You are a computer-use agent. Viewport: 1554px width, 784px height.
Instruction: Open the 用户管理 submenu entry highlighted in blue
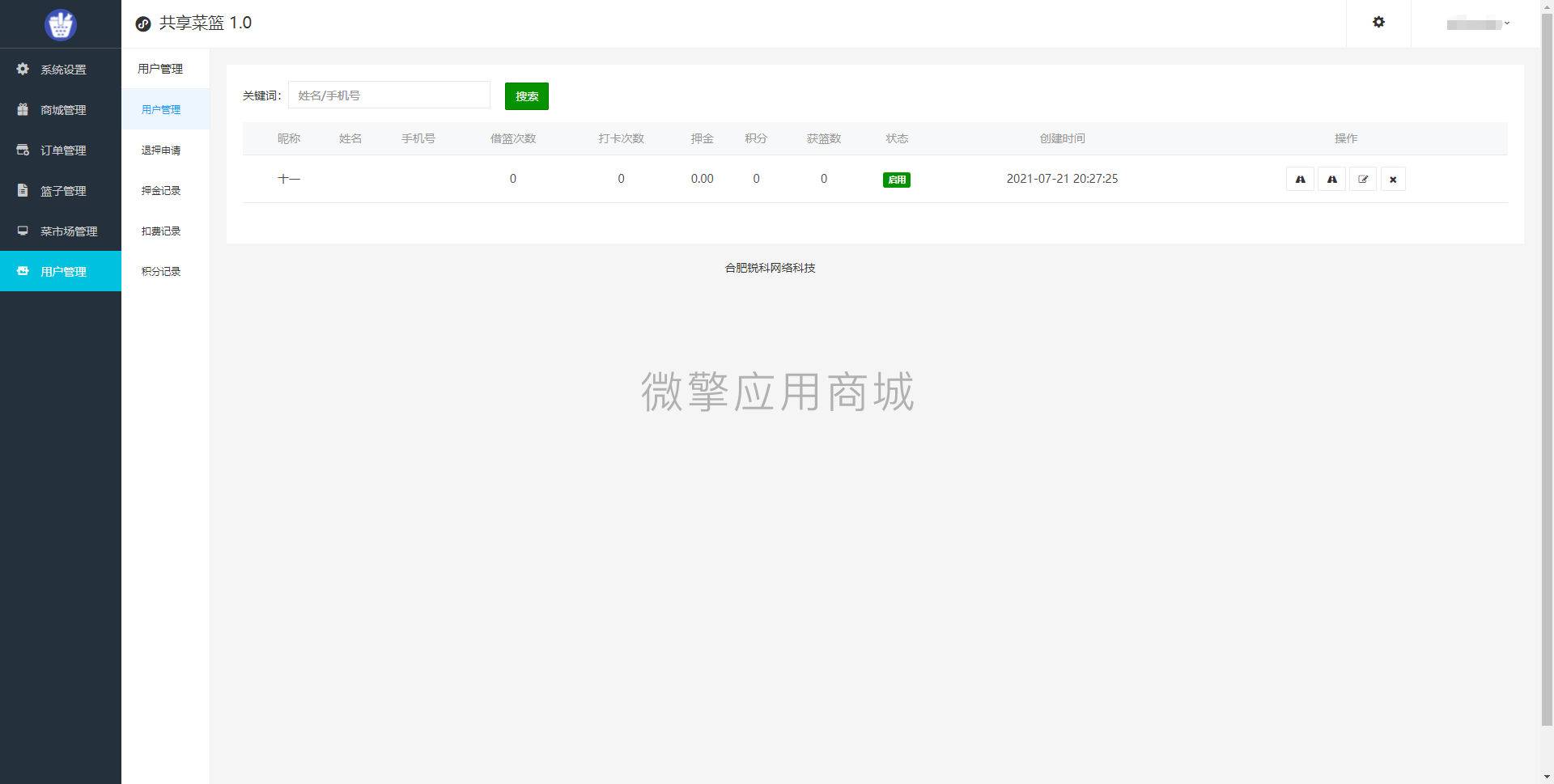(x=165, y=109)
